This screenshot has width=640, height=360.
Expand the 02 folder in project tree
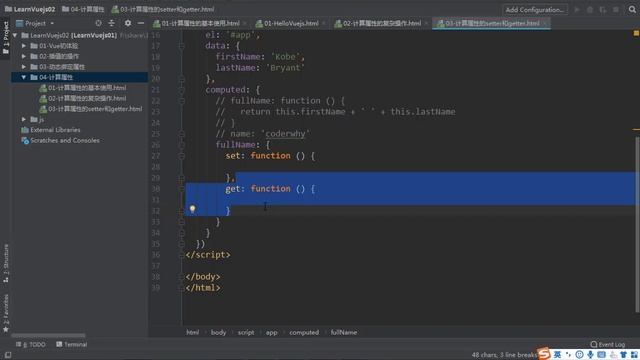(24, 56)
